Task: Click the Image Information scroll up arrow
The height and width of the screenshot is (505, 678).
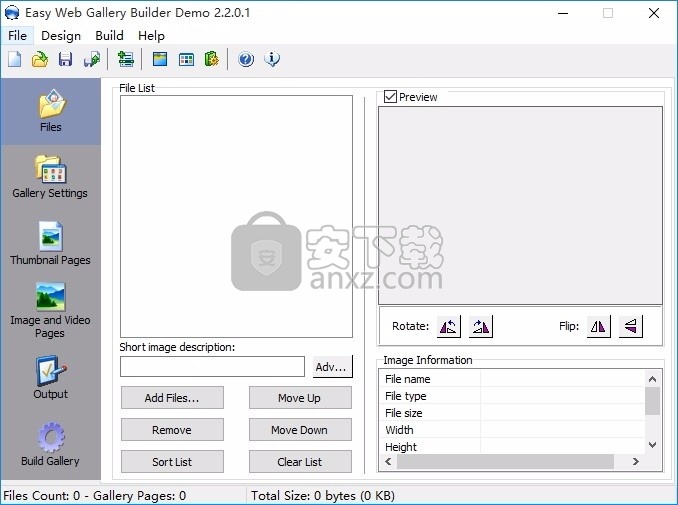Action: click(x=652, y=379)
